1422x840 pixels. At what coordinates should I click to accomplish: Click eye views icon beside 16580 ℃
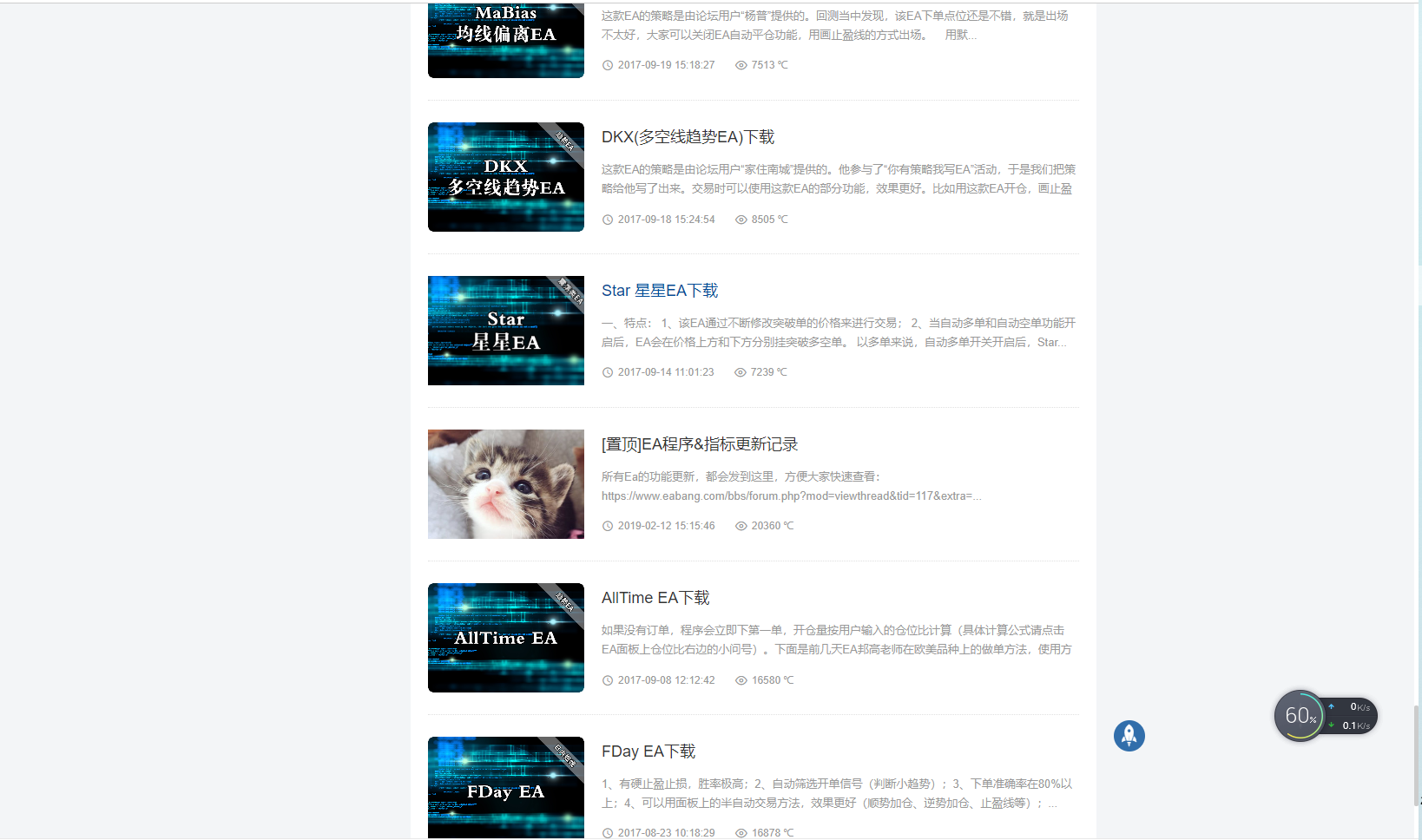(x=741, y=680)
